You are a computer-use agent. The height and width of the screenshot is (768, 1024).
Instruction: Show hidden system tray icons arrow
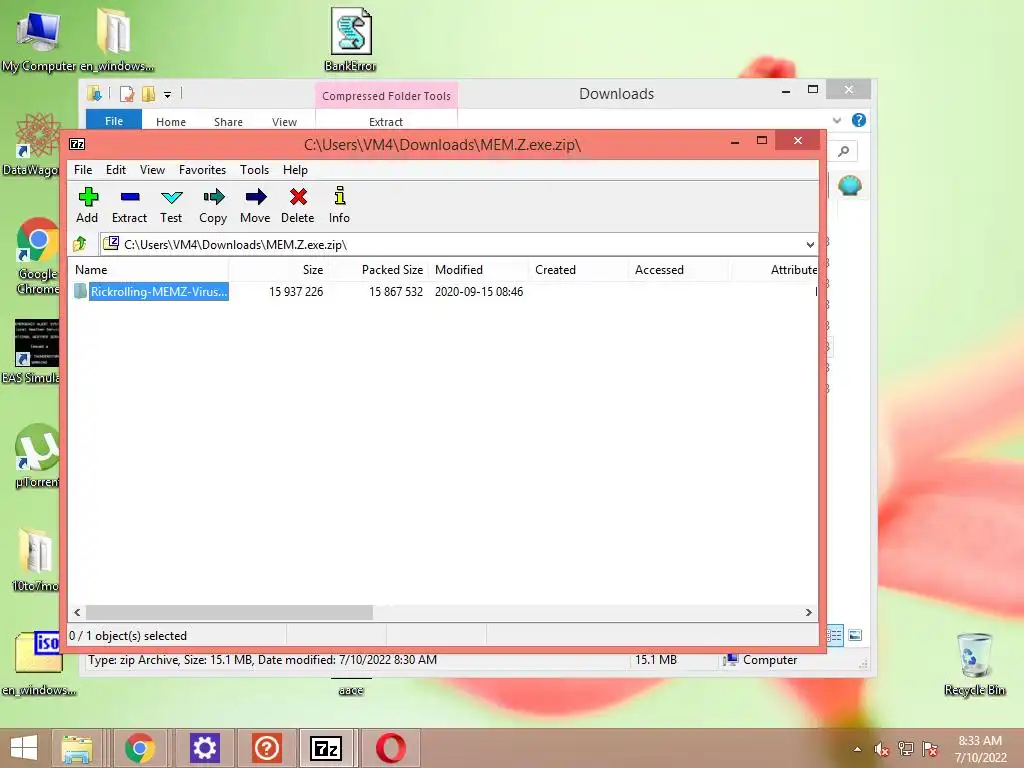[x=857, y=749]
